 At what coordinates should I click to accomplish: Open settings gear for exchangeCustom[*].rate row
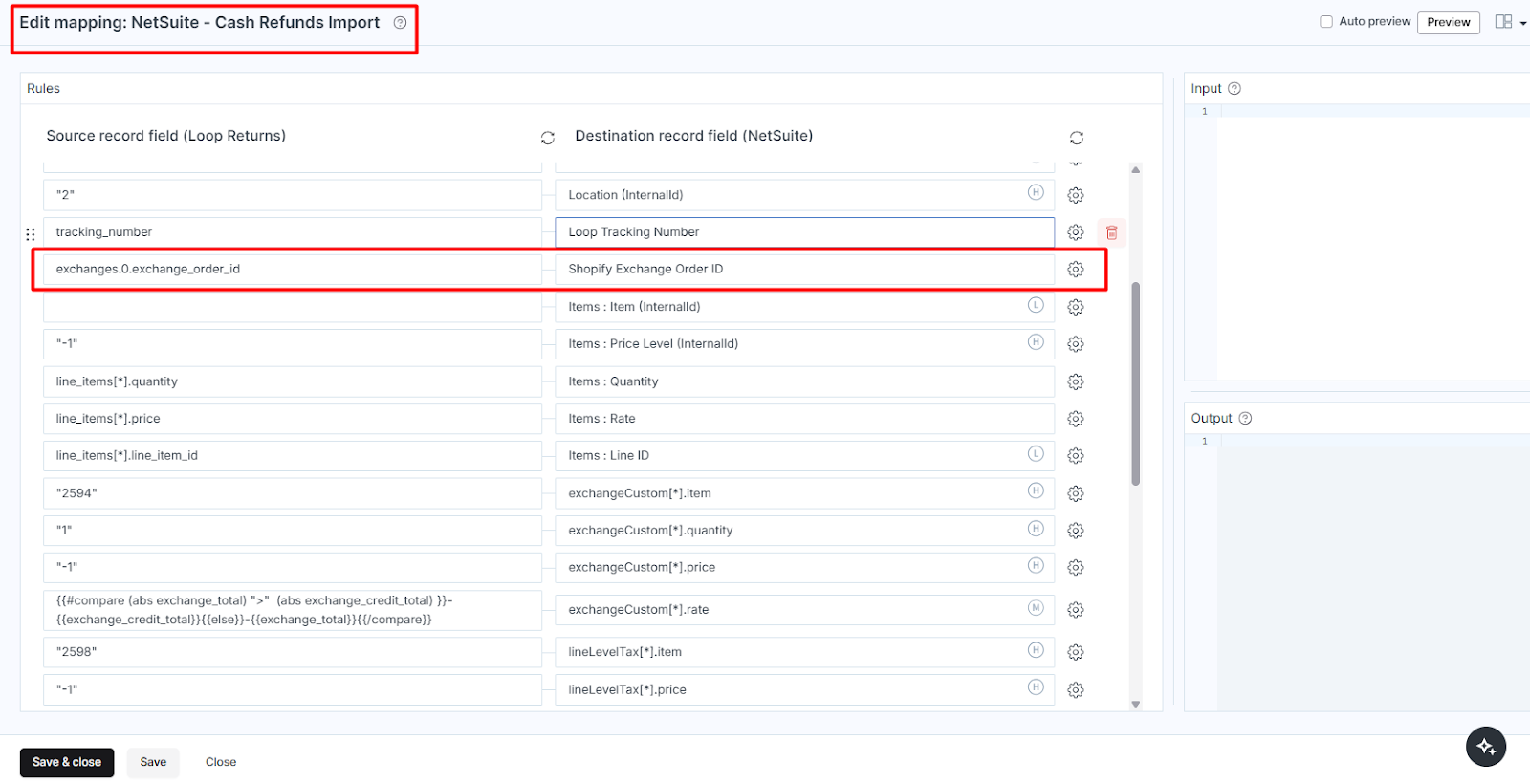(1076, 610)
